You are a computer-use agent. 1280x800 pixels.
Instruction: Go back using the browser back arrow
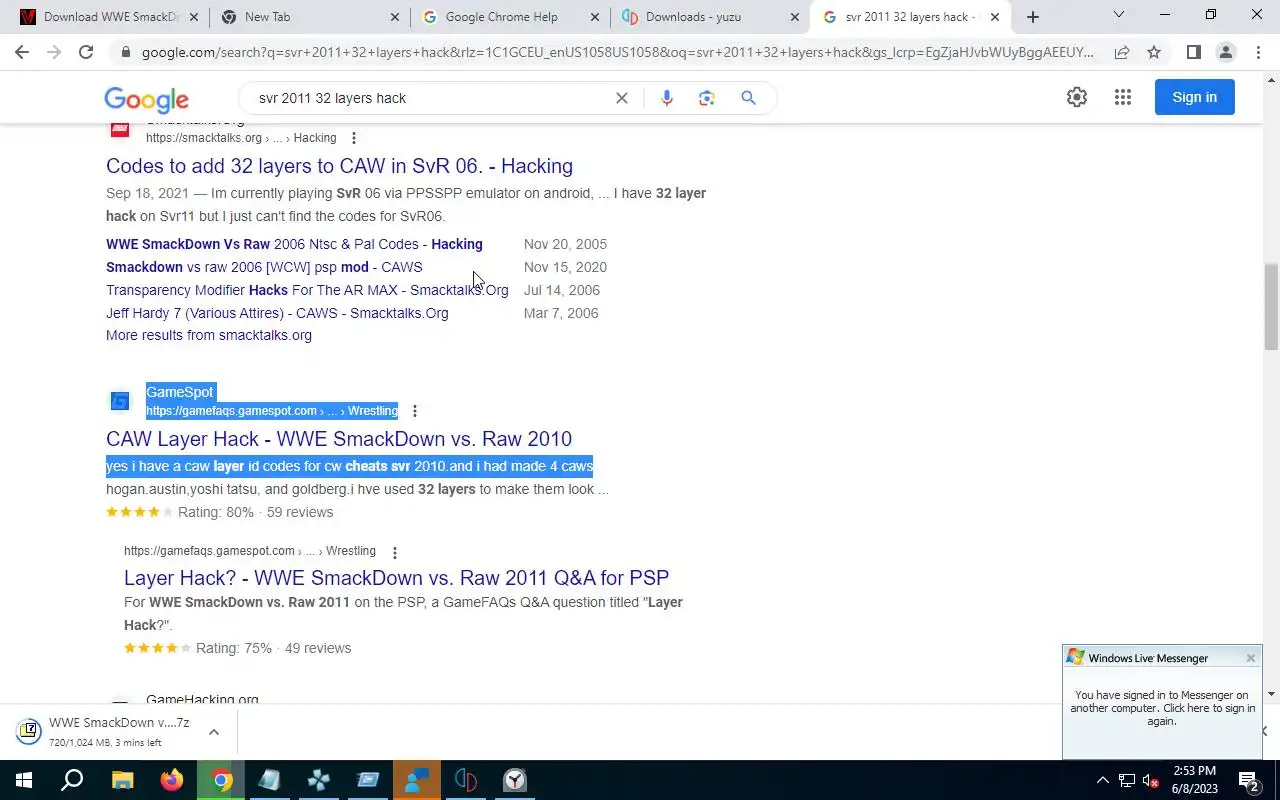(22, 52)
